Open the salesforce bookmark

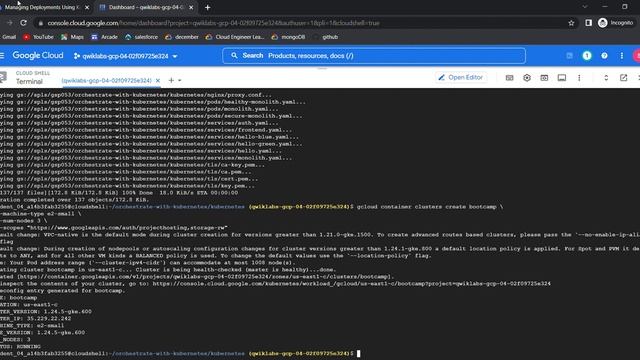click(141, 37)
